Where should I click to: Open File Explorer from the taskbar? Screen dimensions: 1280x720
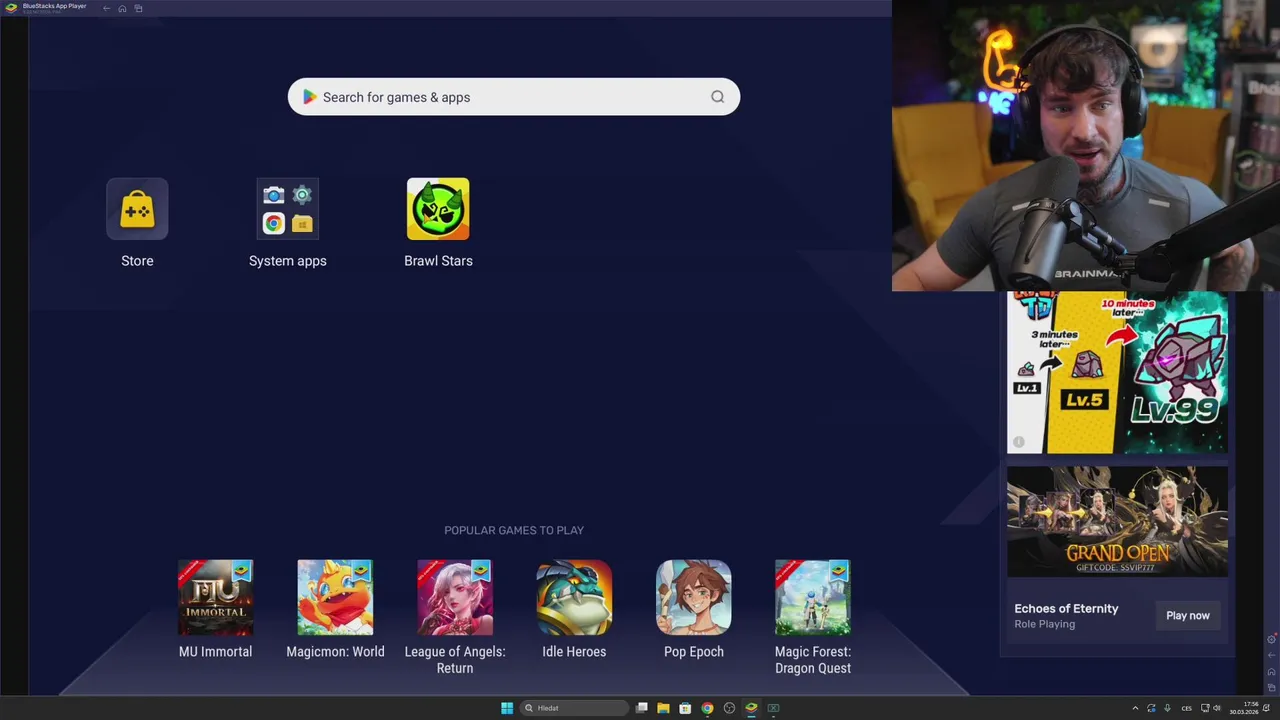[663, 708]
